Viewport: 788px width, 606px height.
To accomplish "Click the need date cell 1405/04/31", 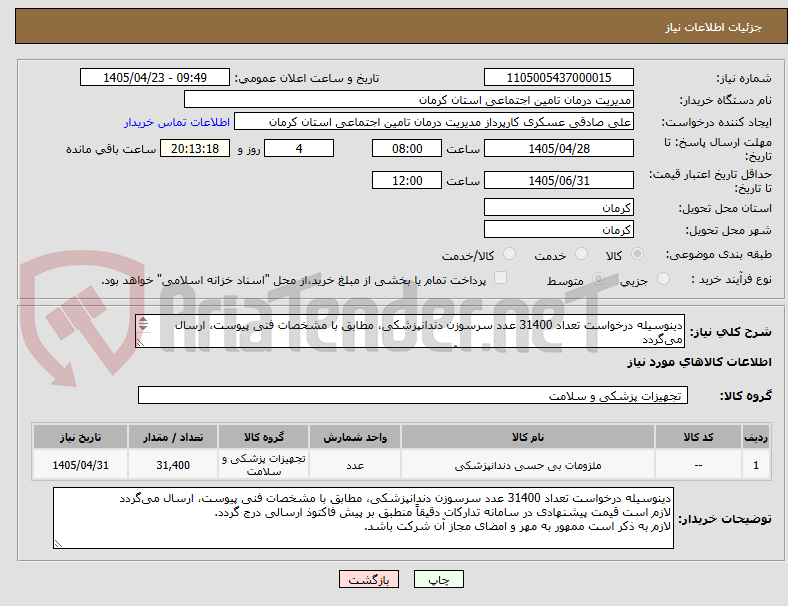I will (80, 465).
